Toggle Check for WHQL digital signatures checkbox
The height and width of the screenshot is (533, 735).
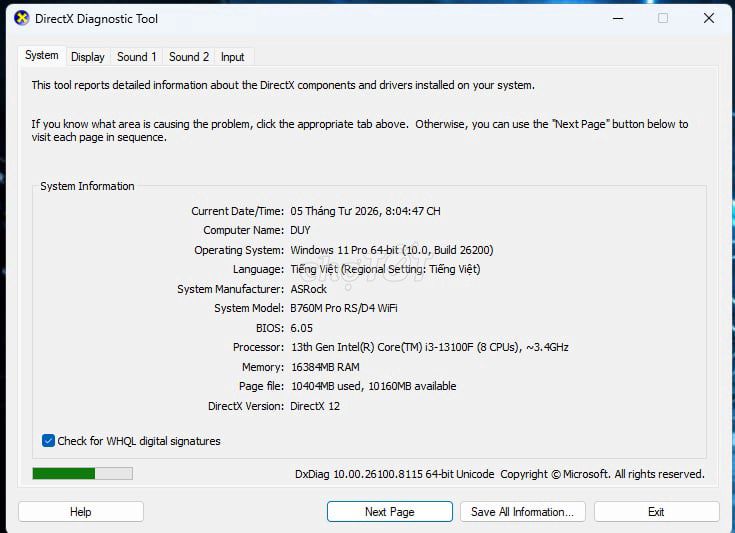coord(48,441)
